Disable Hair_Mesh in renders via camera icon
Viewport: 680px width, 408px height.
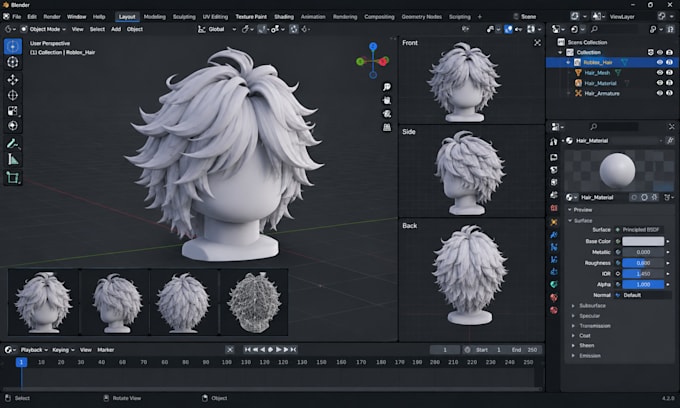click(x=669, y=72)
